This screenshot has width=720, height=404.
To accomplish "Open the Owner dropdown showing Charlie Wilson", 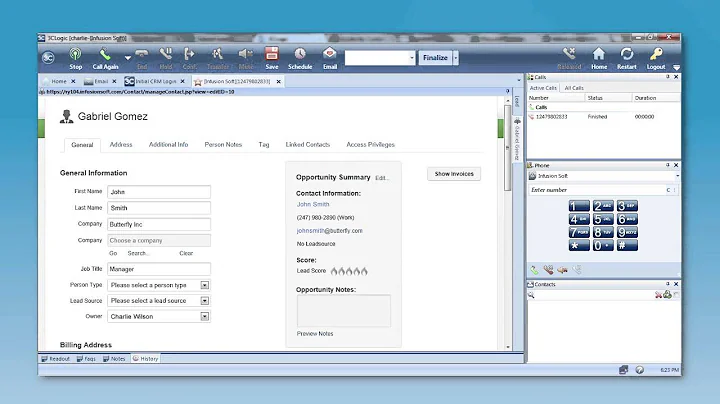I will point(159,317).
